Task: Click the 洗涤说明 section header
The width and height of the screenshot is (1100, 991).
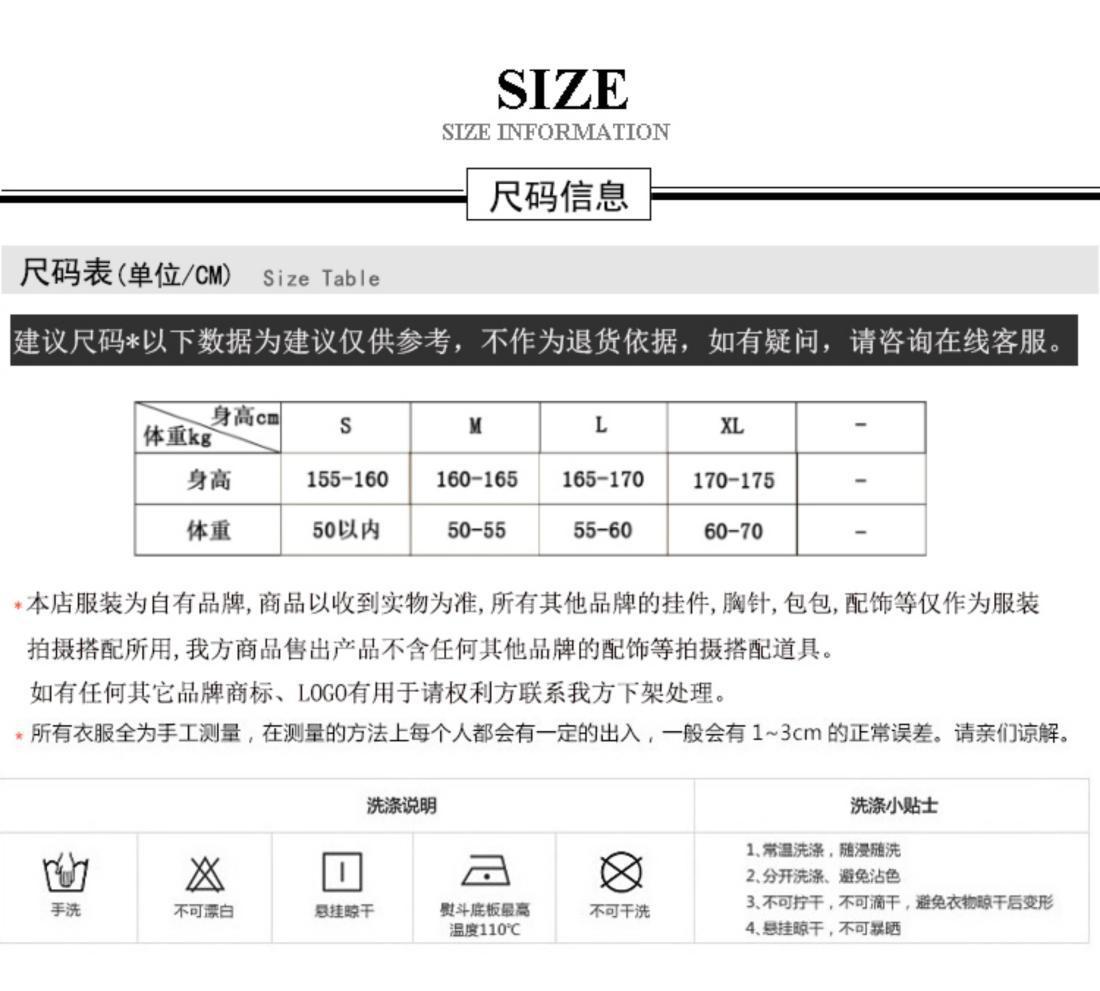Action: click(401, 806)
